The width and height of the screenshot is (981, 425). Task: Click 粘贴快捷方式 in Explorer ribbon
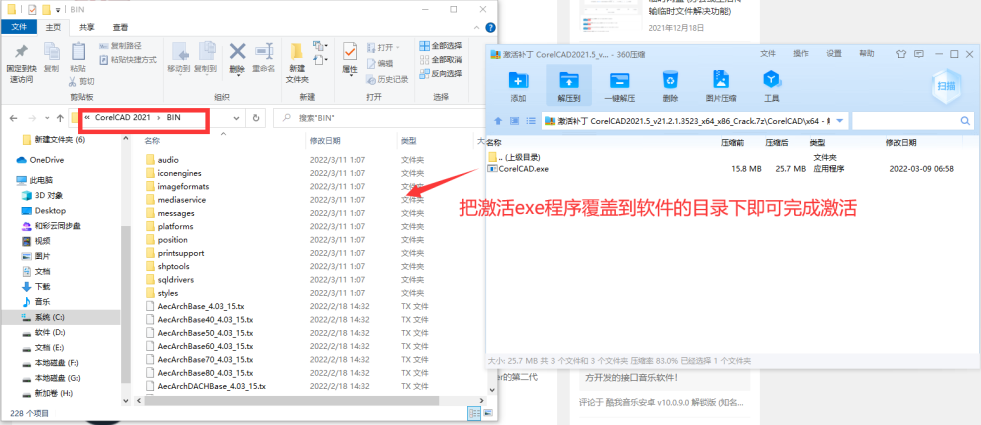(x=128, y=59)
